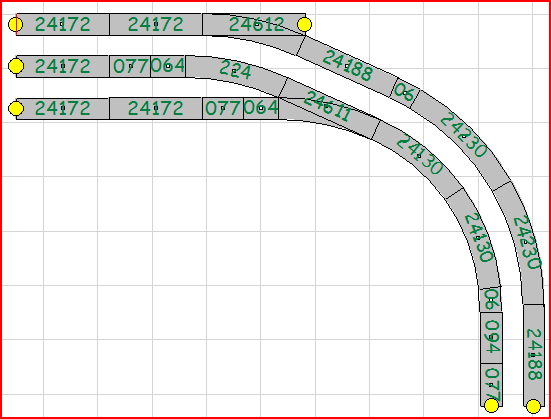Screen dimensions: 551x419
Task: Select the 06 piece on outer curve
Action: 405,93
